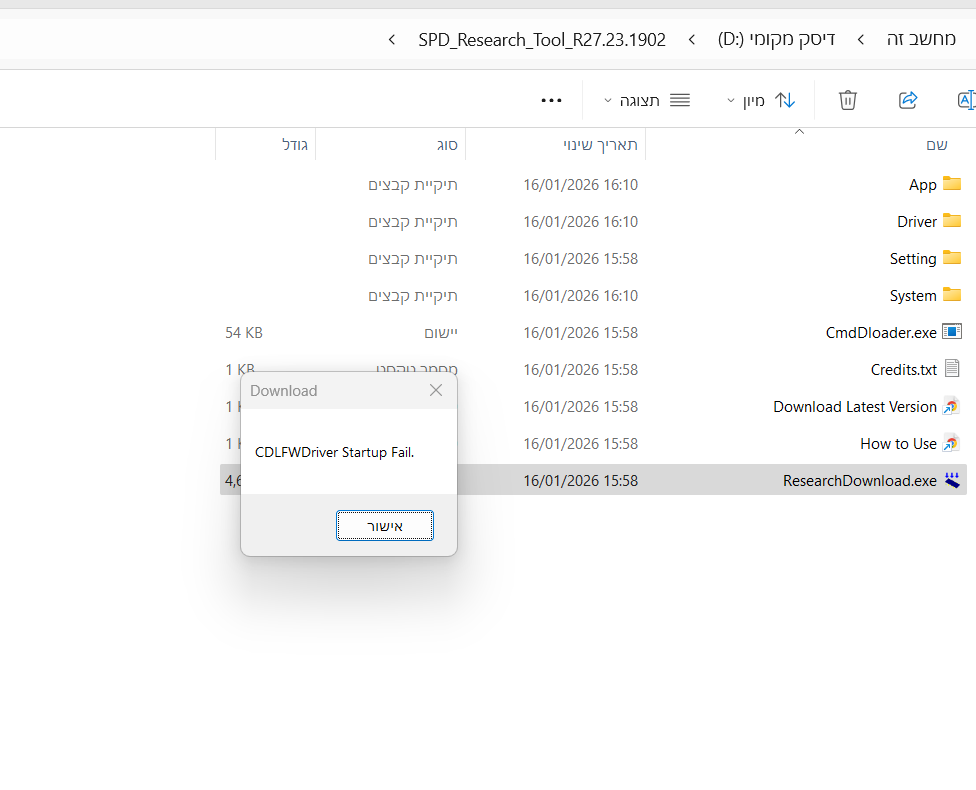This screenshot has width=976, height=790.
Task: Close the Download error dialog
Action: (x=435, y=391)
